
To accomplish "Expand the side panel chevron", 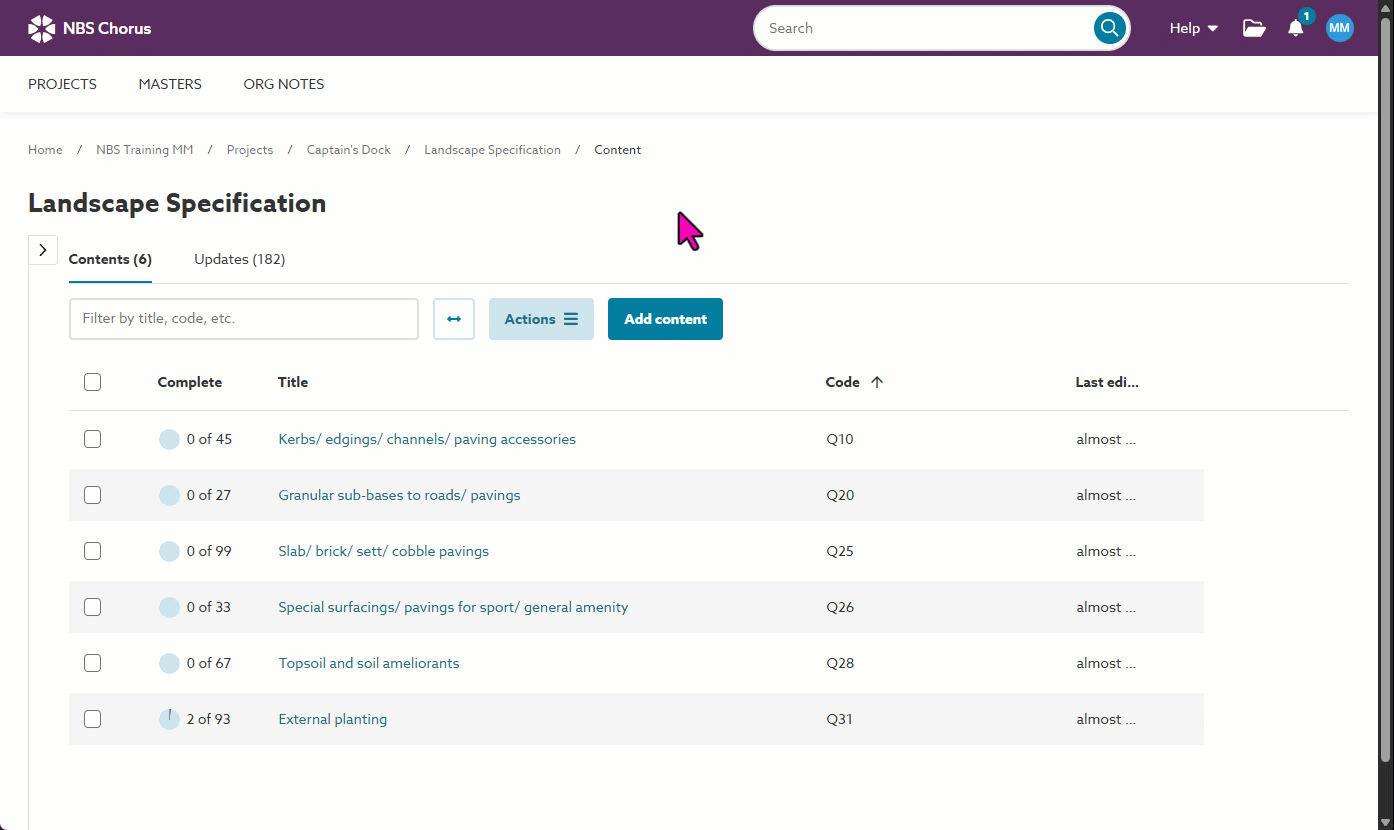I will coord(42,250).
